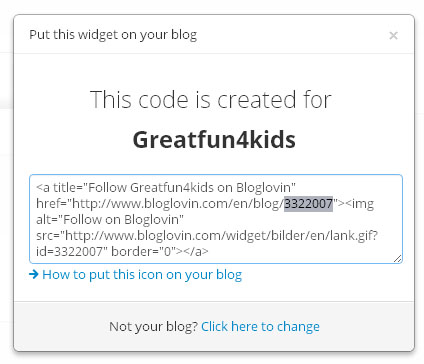424x364 pixels.
Task: Click the blue arrow icon beside the how-to link
Action: click(34, 274)
